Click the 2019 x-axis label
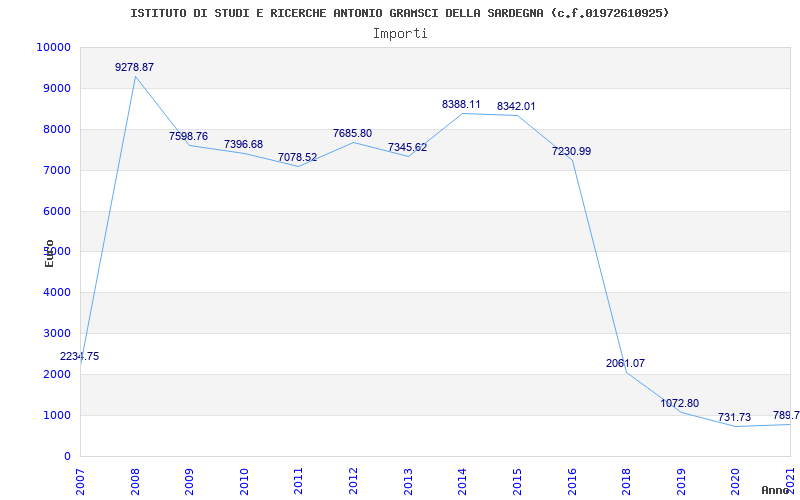 [x=681, y=481]
